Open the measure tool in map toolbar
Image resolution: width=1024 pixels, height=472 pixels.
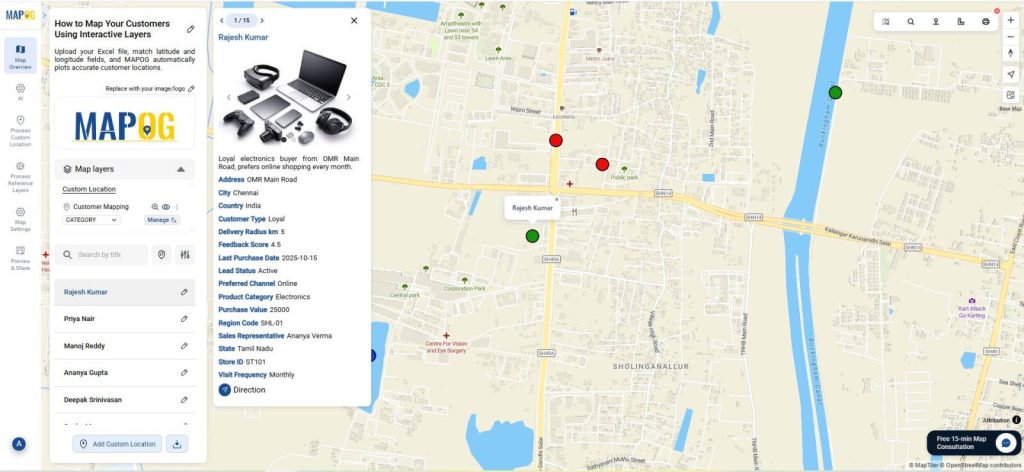tap(961, 22)
